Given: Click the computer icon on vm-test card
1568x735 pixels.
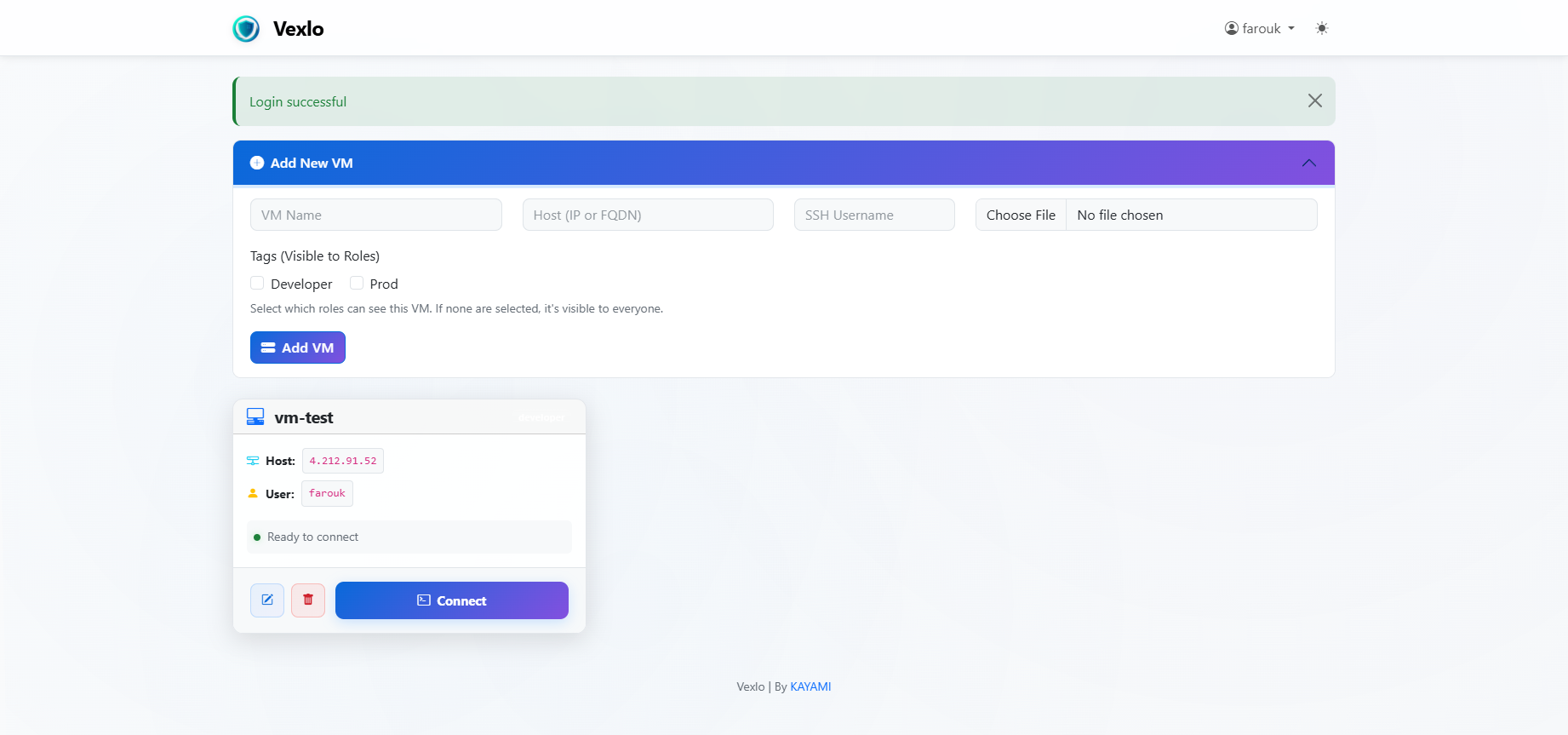Looking at the screenshot, I should [x=255, y=416].
